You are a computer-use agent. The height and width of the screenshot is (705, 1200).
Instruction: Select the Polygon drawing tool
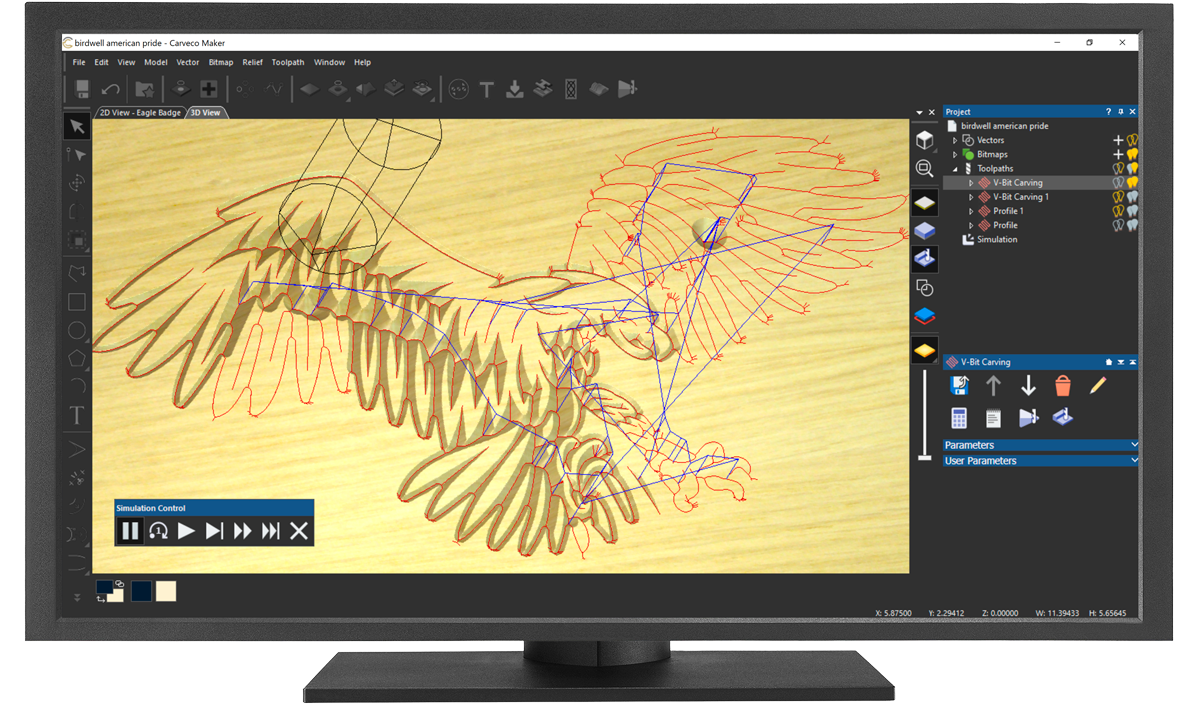[76, 358]
